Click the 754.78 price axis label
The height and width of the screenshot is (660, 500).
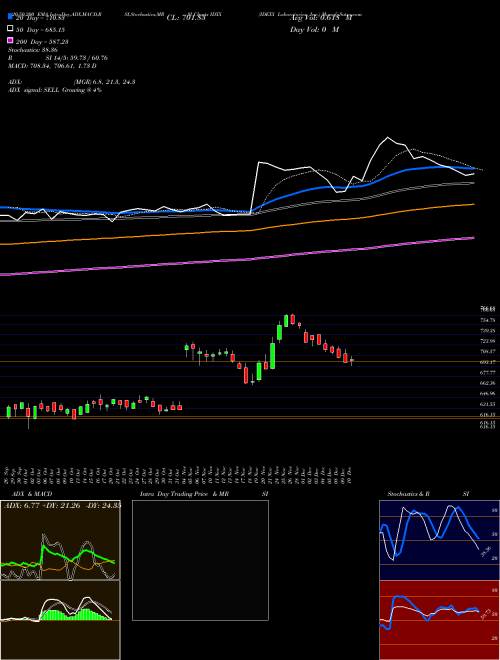[x=487, y=320]
